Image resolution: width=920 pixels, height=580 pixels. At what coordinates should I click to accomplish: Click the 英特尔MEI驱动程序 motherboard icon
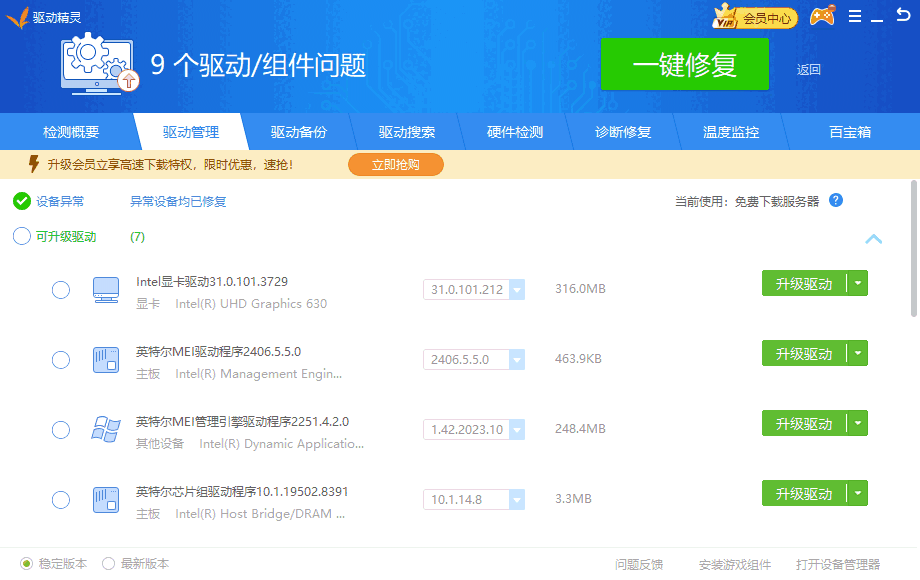(105, 360)
